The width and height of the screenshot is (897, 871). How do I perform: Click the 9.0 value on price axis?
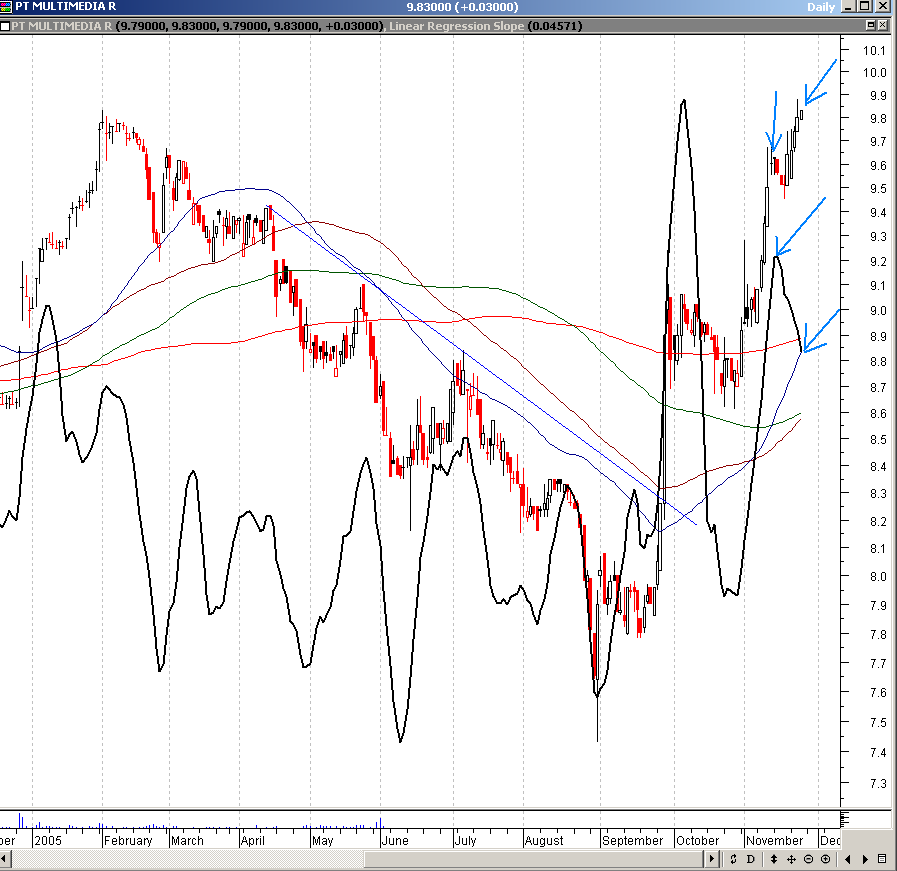pos(878,311)
